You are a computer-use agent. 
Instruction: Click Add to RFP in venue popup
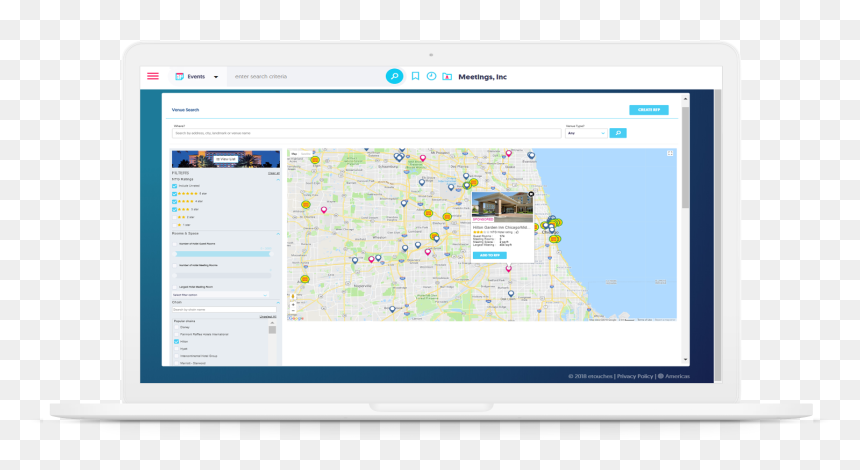coord(489,256)
